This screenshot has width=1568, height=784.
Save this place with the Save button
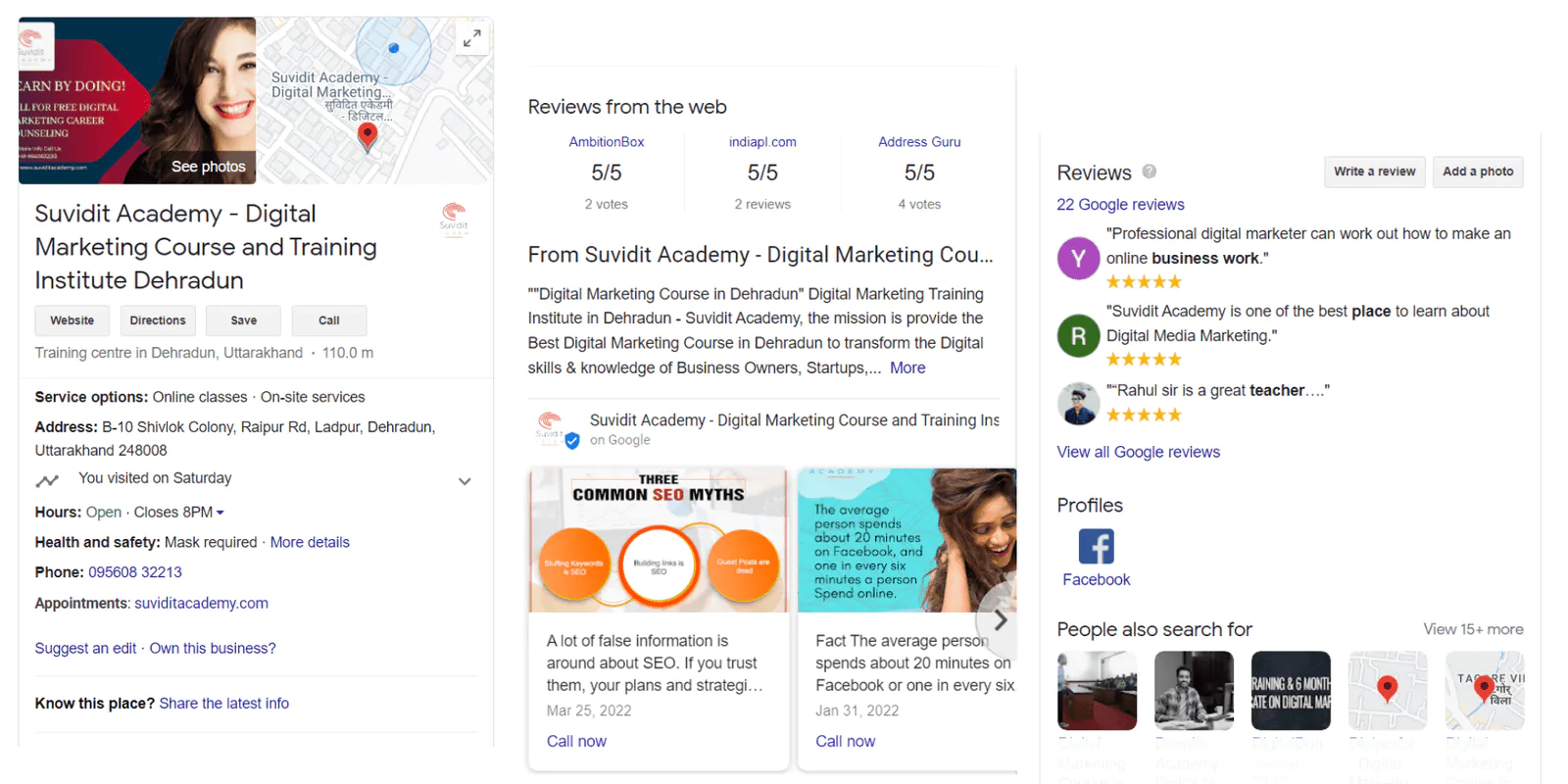click(x=244, y=320)
